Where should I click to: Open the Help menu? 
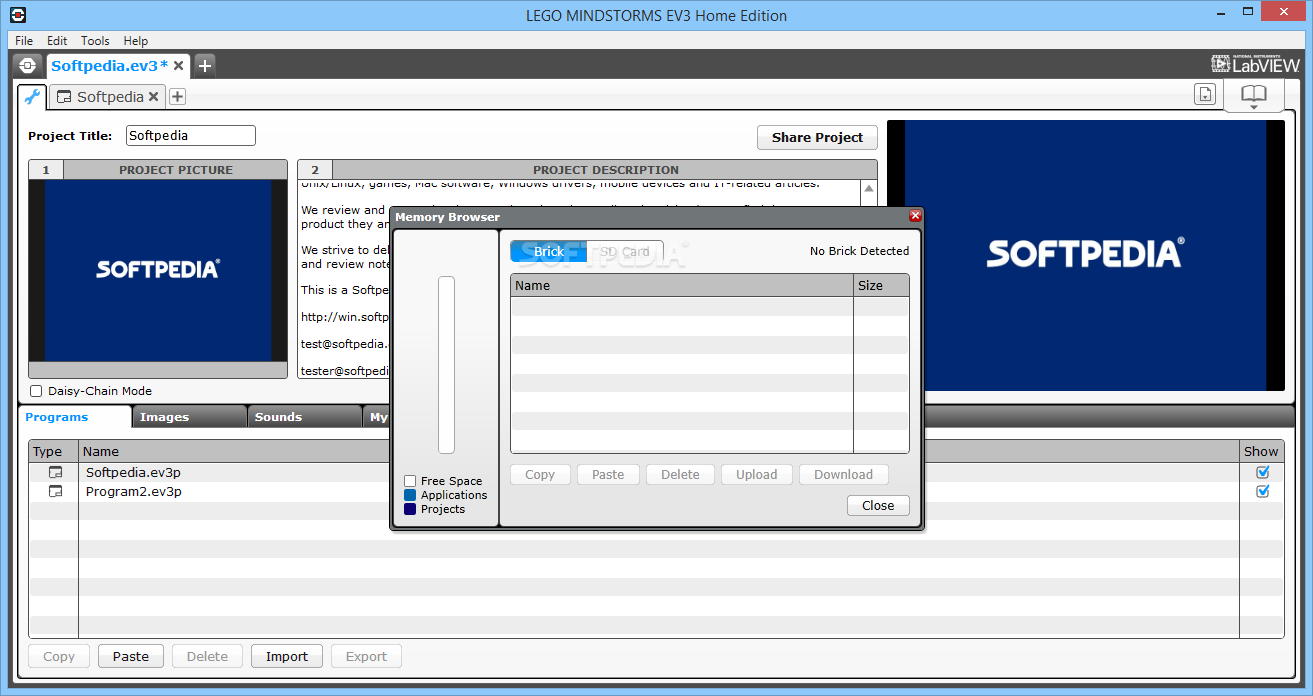click(136, 41)
